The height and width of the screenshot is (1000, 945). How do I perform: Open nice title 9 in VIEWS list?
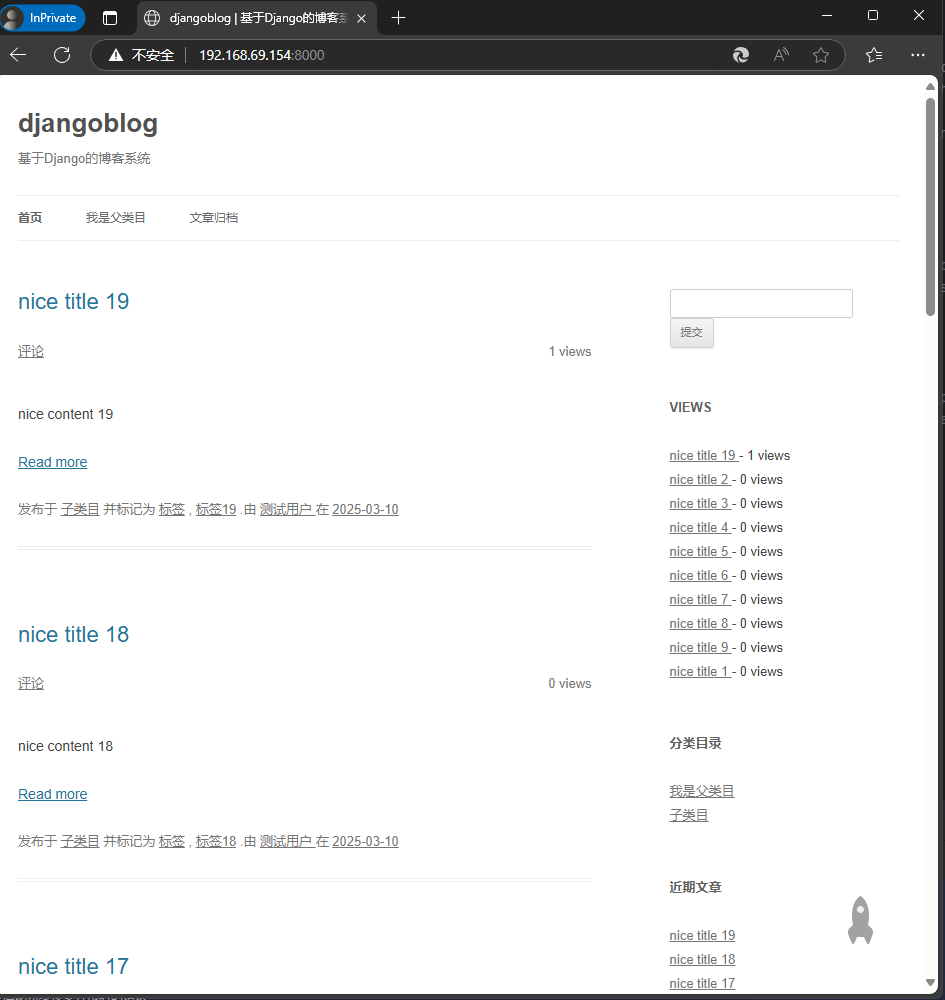coord(699,647)
